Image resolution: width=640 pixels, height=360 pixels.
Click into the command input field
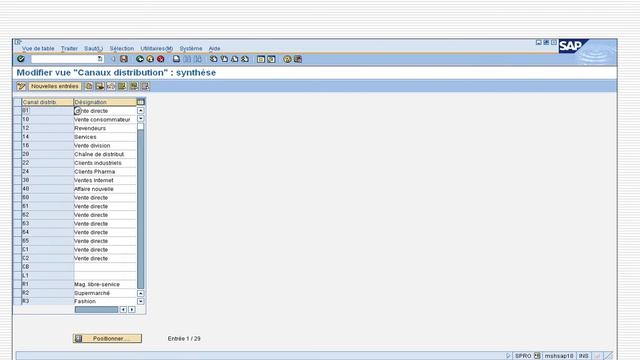64,59
